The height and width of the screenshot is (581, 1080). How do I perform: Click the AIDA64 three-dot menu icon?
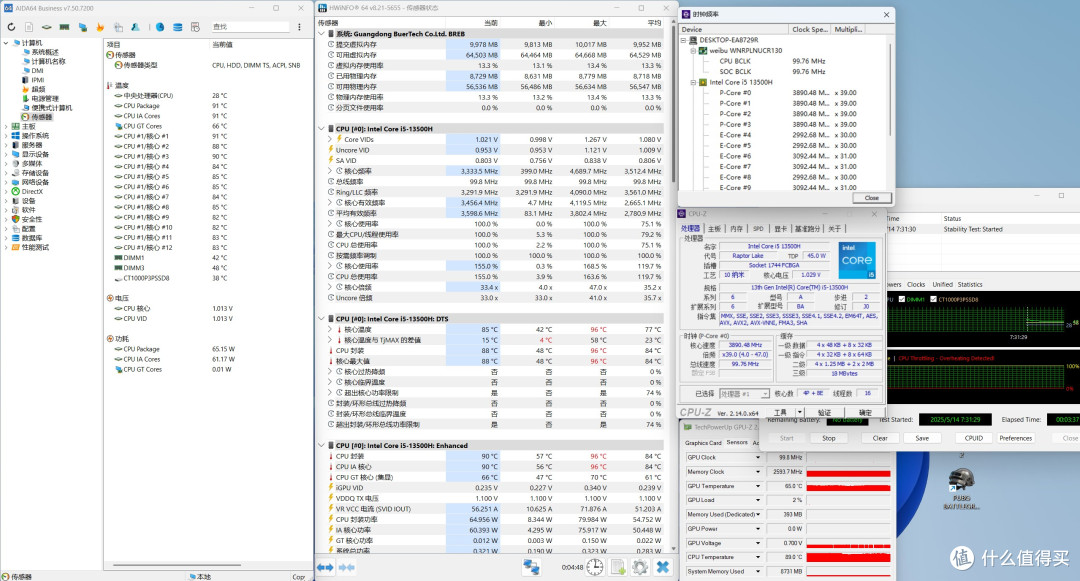[299, 27]
